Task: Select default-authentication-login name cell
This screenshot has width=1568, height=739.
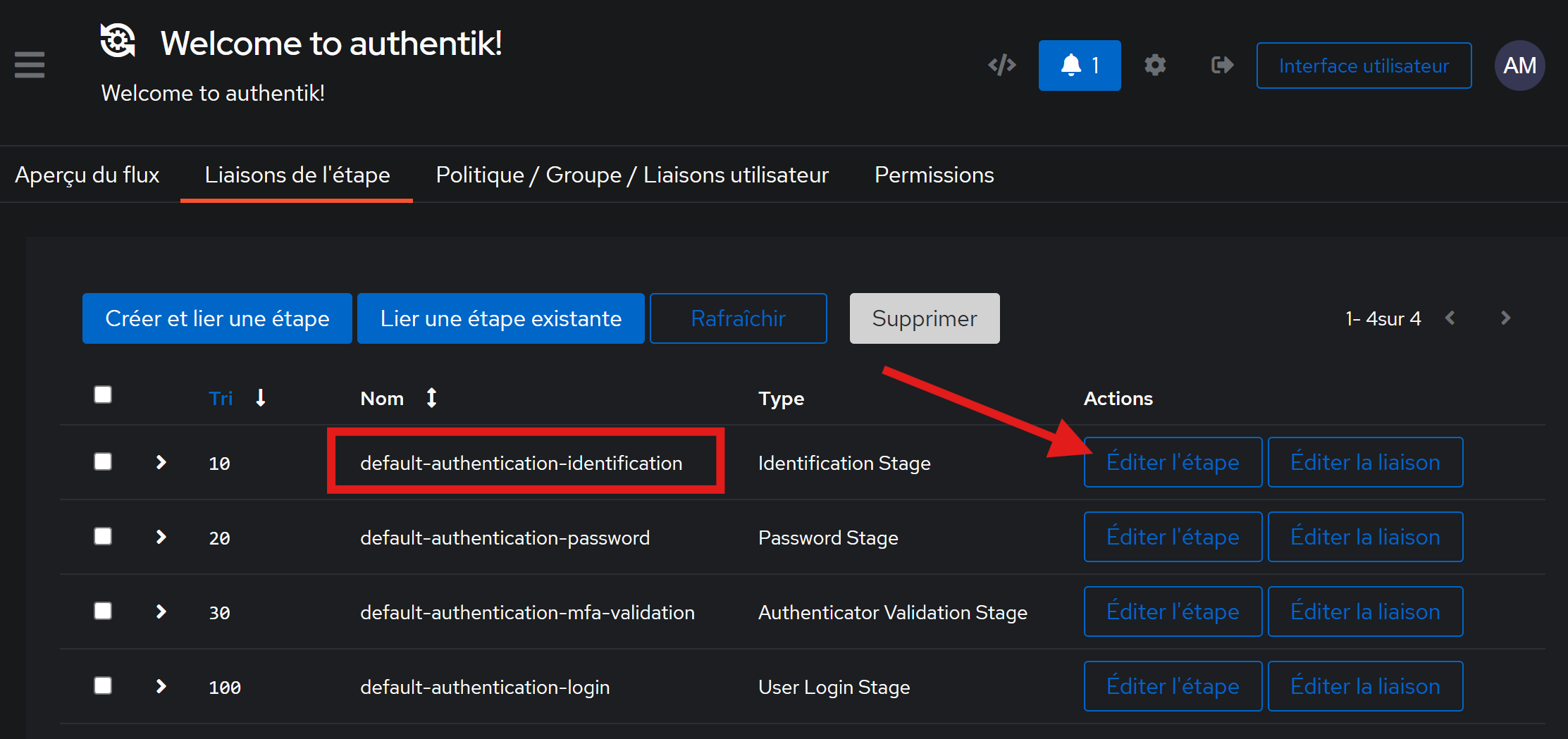Action: tap(485, 687)
